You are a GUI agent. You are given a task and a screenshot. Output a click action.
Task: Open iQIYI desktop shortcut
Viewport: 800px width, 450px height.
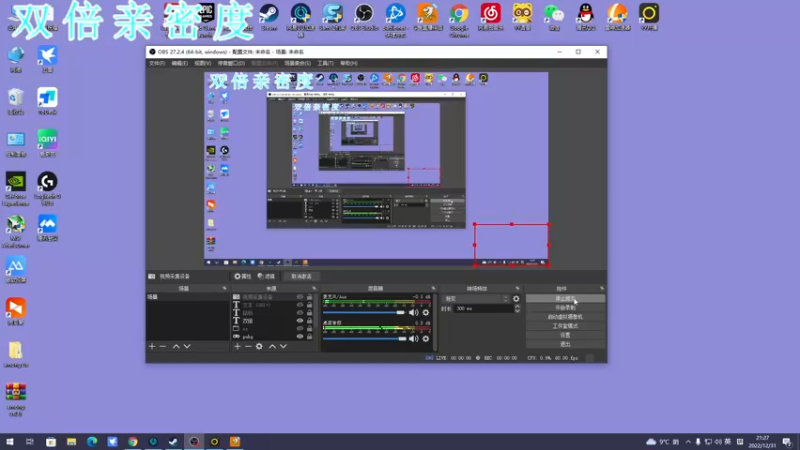[x=47, y=143]
